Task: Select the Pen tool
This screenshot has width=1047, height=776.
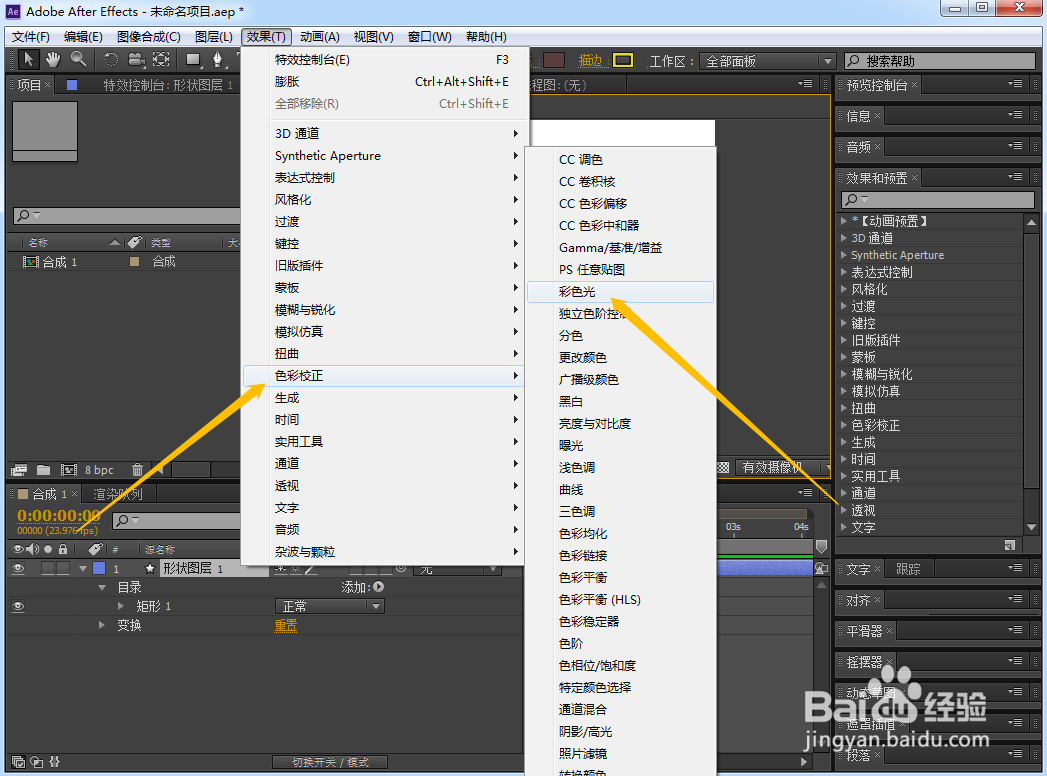Action: pyautogui.click(x=218, y=59)
